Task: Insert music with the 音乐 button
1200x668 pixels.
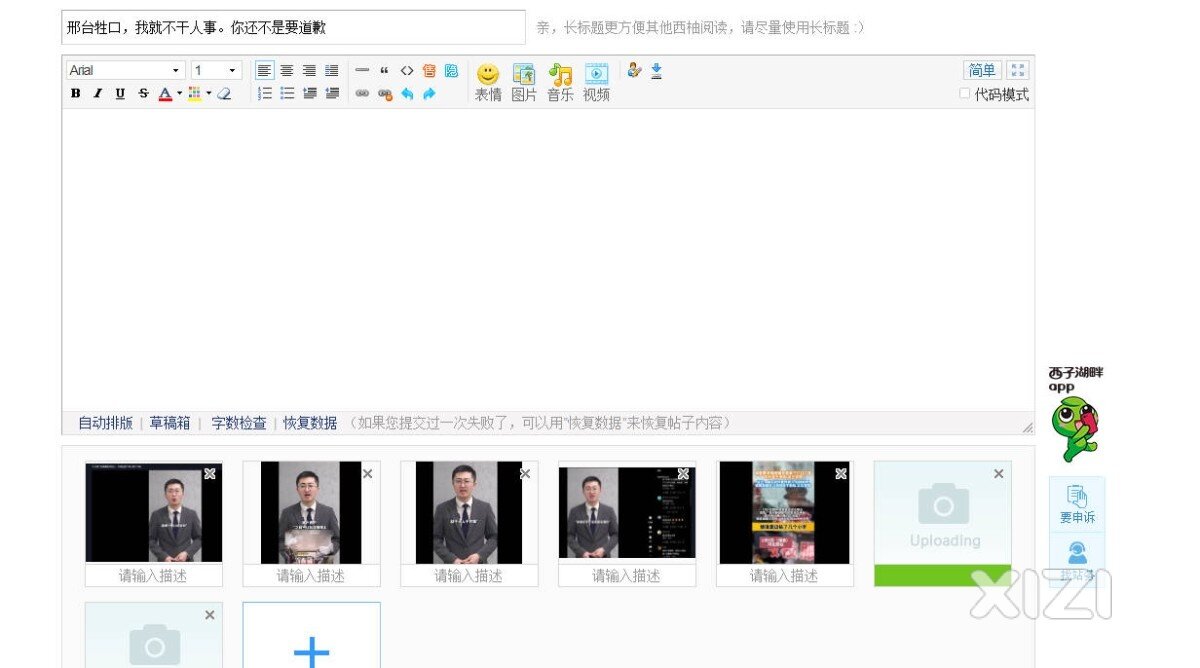Action: click(x=560, y=82)
